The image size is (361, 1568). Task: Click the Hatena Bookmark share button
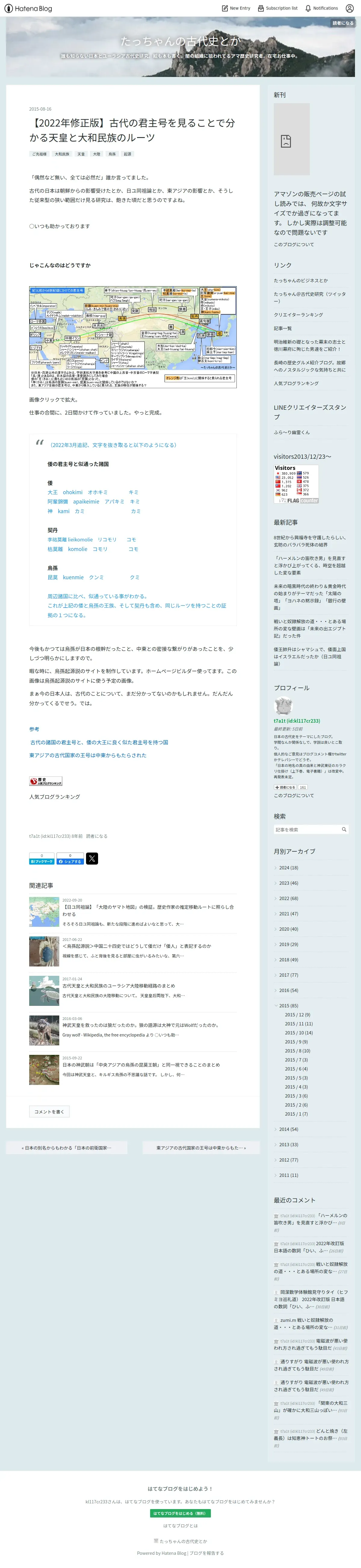click(x=42, y=859)
